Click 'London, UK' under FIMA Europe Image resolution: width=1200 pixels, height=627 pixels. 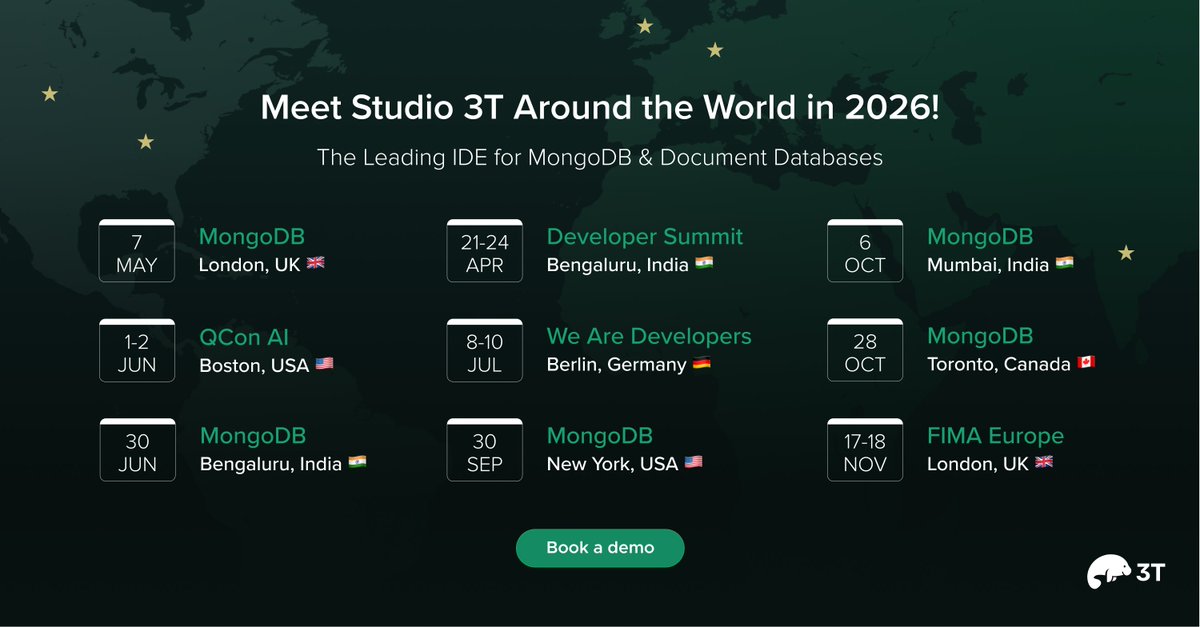(978, 464)
